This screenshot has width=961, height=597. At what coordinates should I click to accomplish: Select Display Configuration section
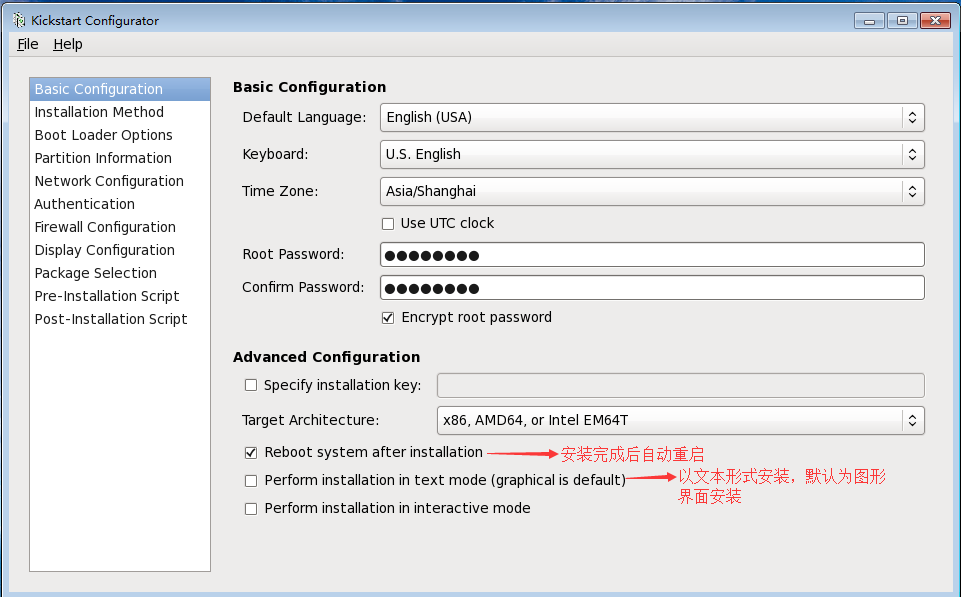click(120, 250)
